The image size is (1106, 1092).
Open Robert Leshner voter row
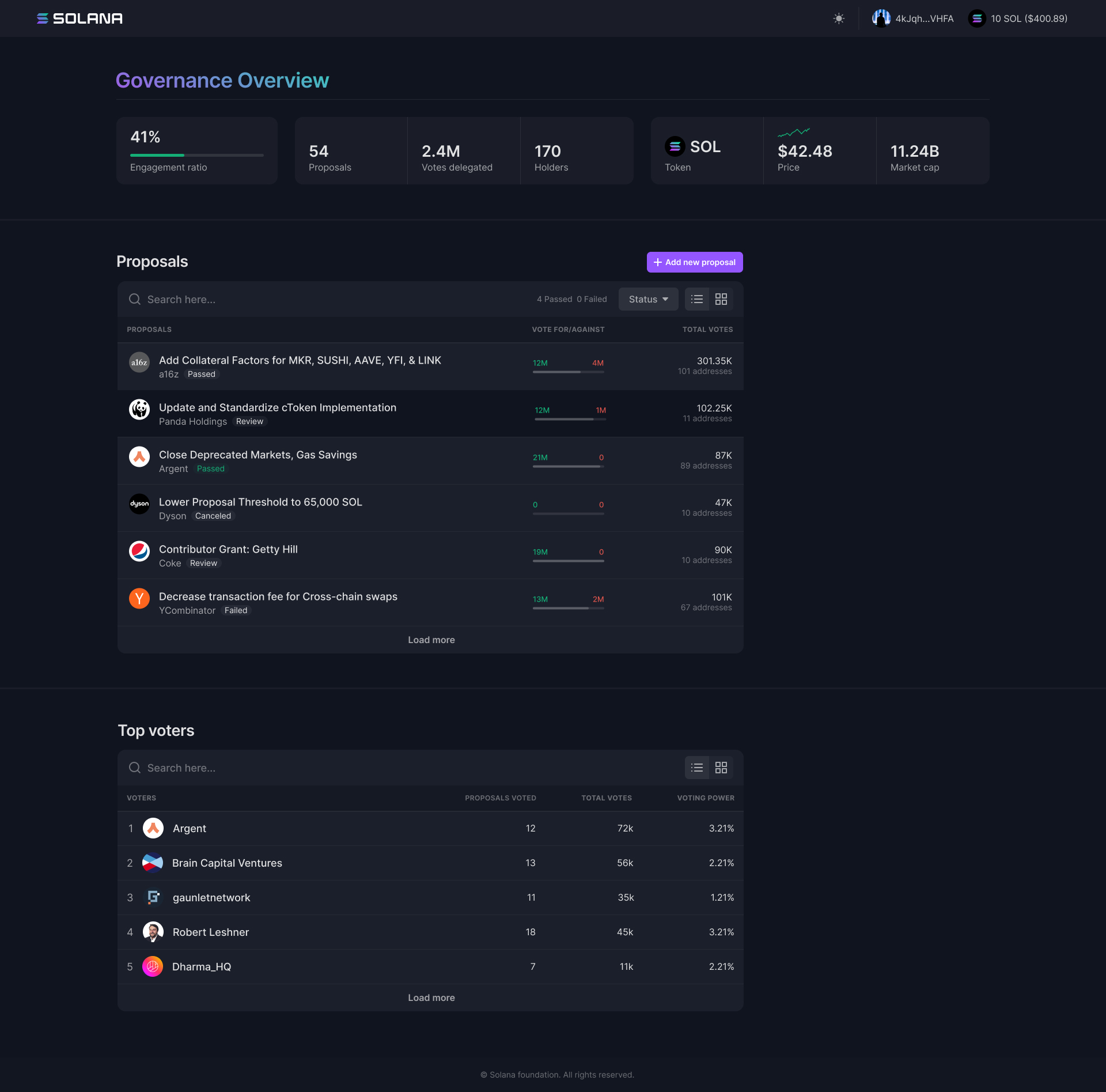click(x=430, y=932)
